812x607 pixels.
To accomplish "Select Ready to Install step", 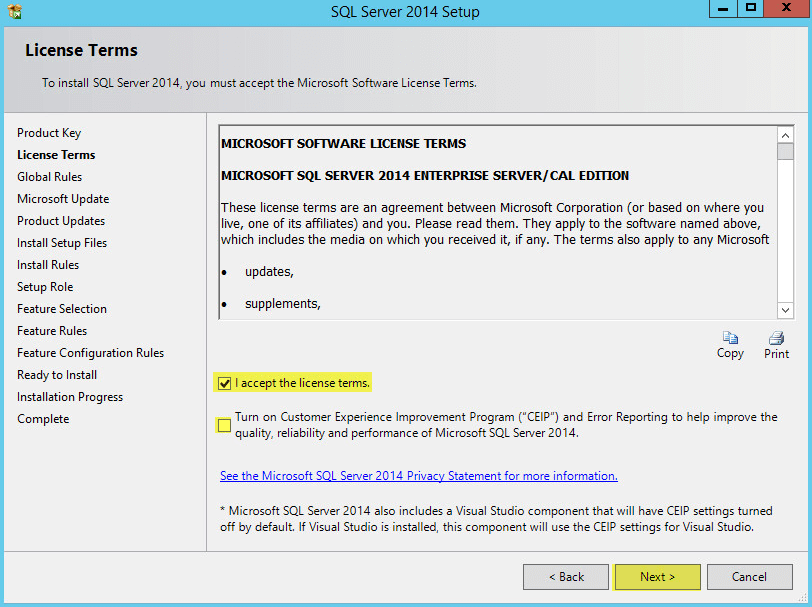I will tap(57, 375).
